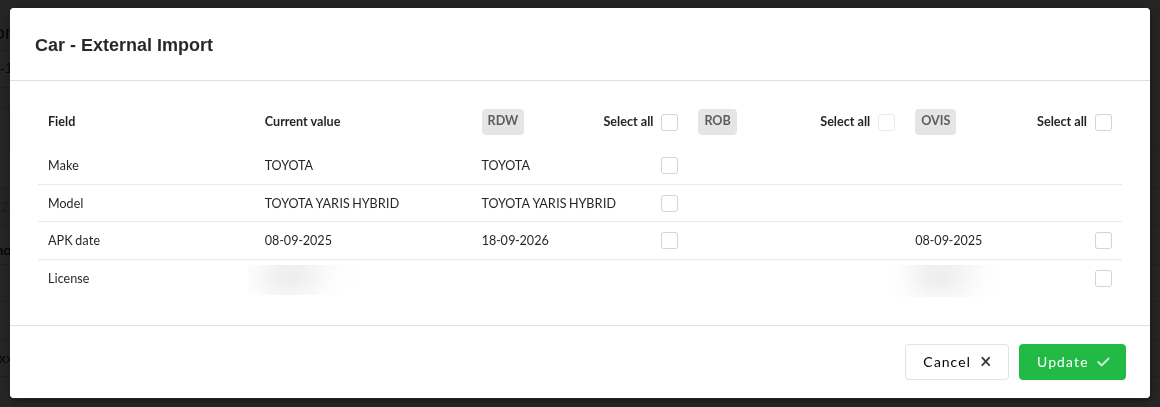The height and width of the screenshot is (407, 1160).
Task: Click the current Model value text
Action: [332, 203]
